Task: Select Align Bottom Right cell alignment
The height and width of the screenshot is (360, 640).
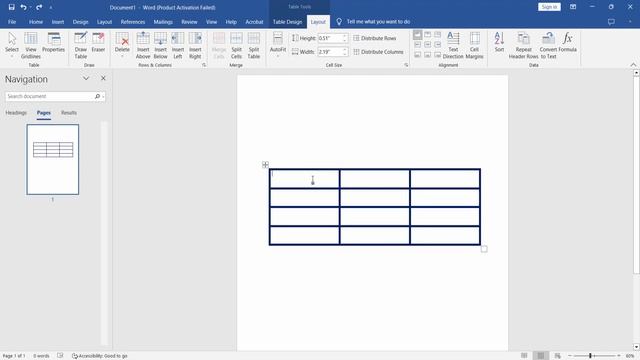Action: click(x=438, y=54)
